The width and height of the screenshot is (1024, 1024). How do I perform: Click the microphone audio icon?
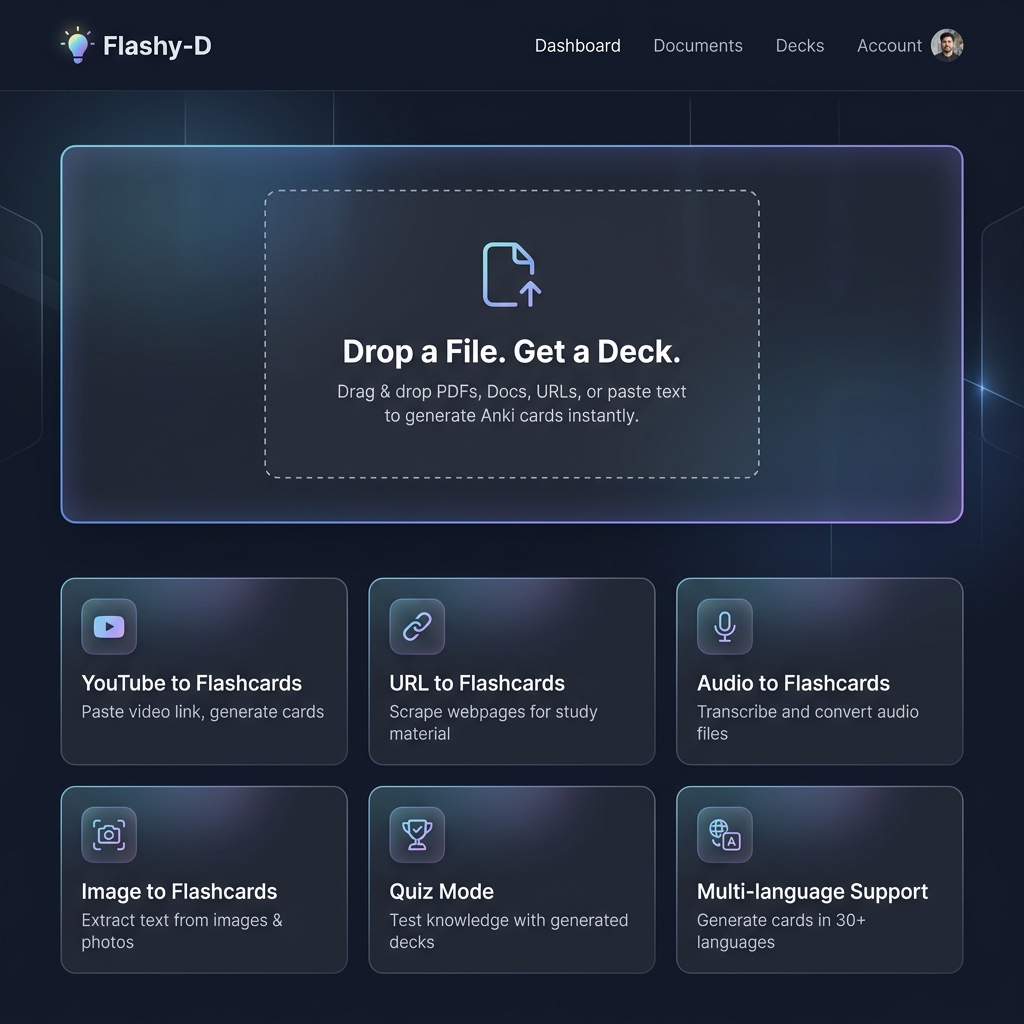point(725,627)
